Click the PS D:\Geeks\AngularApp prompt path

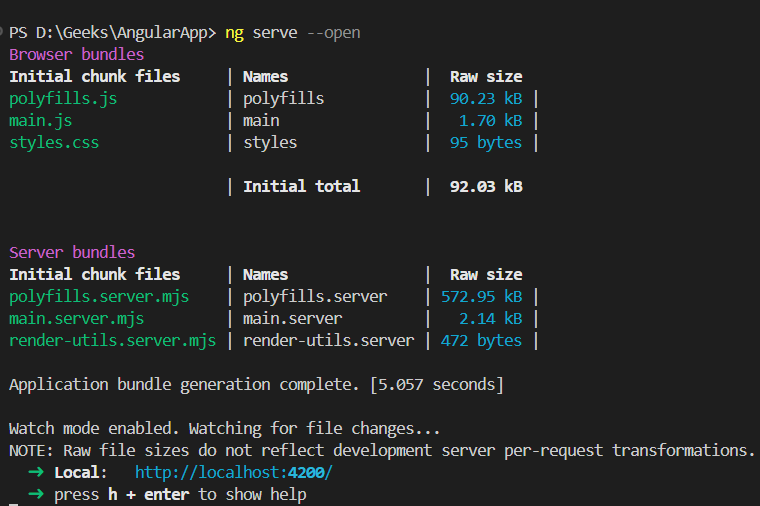pyautogui.click(x=112, y=33)
